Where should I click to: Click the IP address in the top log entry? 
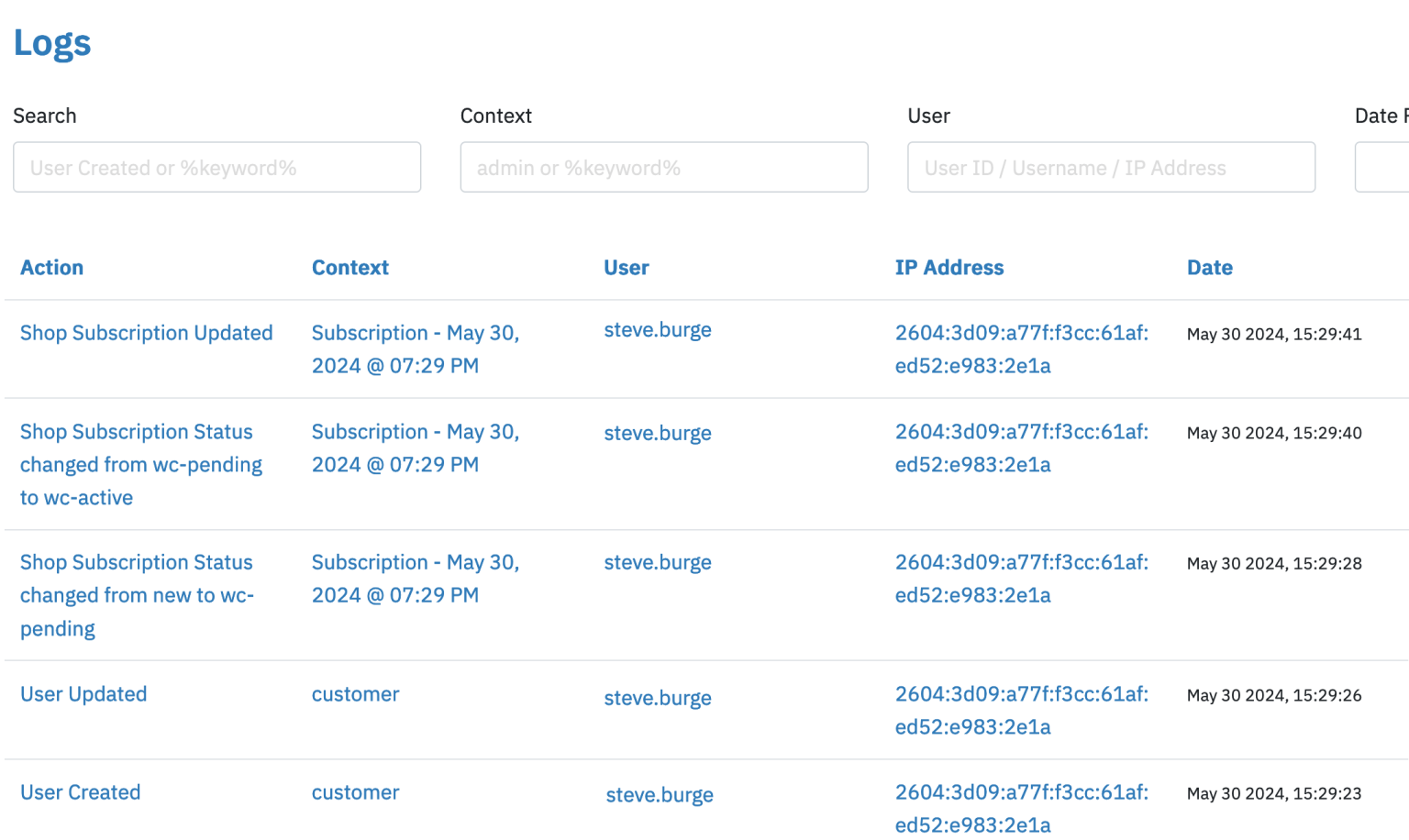[x=1021, y=348]
